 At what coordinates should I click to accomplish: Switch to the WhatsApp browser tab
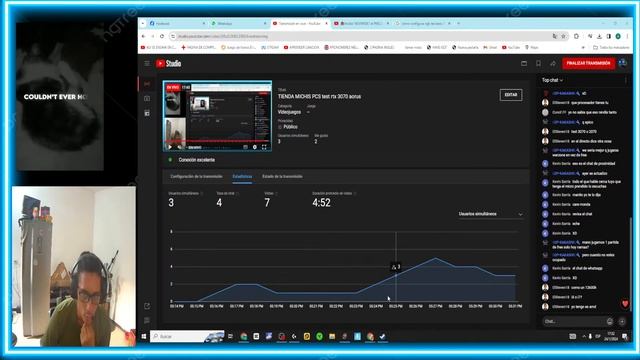(x=238, y=24)
